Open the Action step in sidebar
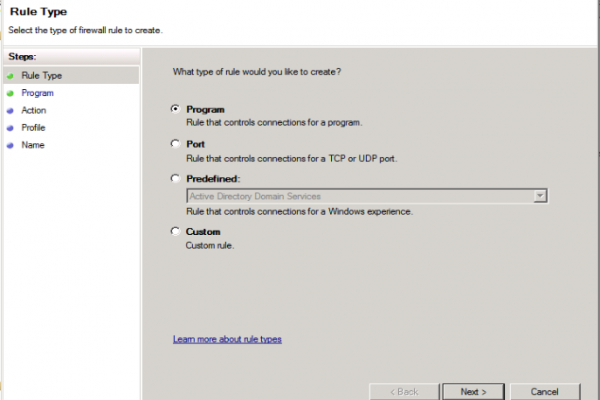Image resolution: width=600 pixels, height=400 pixels. 34,111
